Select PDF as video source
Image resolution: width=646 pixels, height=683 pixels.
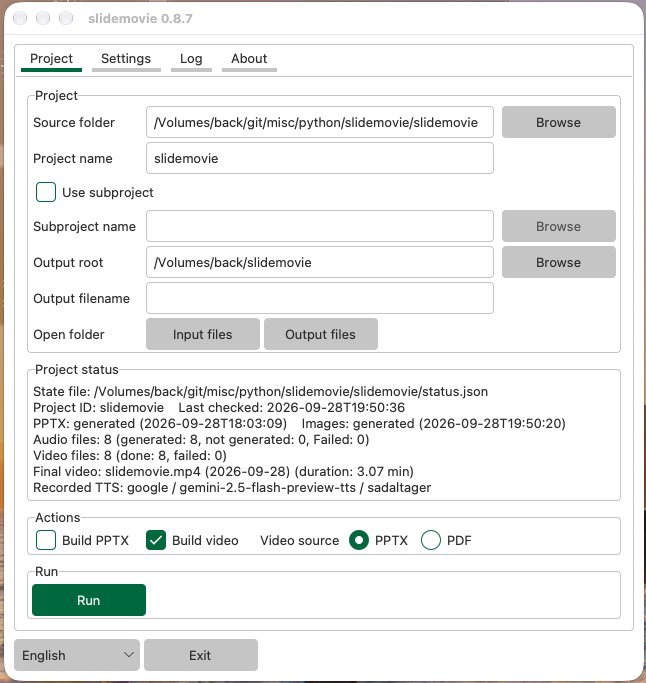click(x=431, y=540)
